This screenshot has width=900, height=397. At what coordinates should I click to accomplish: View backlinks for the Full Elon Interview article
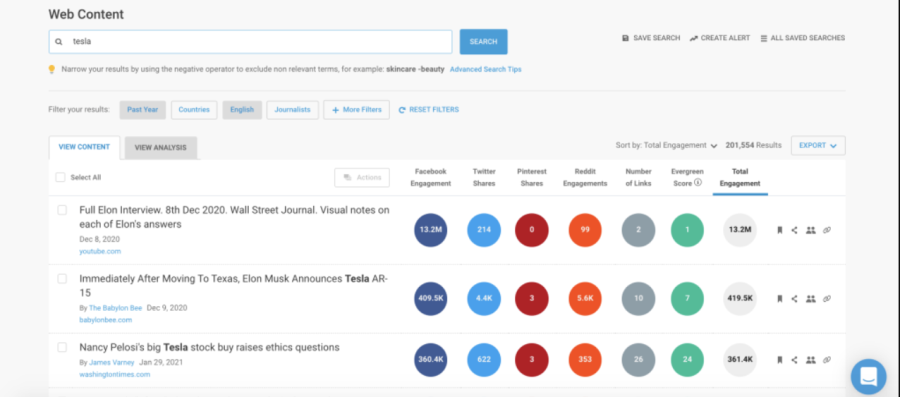827,230
